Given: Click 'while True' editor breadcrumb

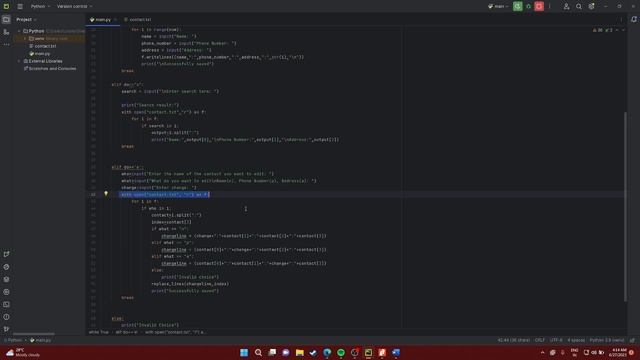Looking at the screenshot, I should 99,332.
